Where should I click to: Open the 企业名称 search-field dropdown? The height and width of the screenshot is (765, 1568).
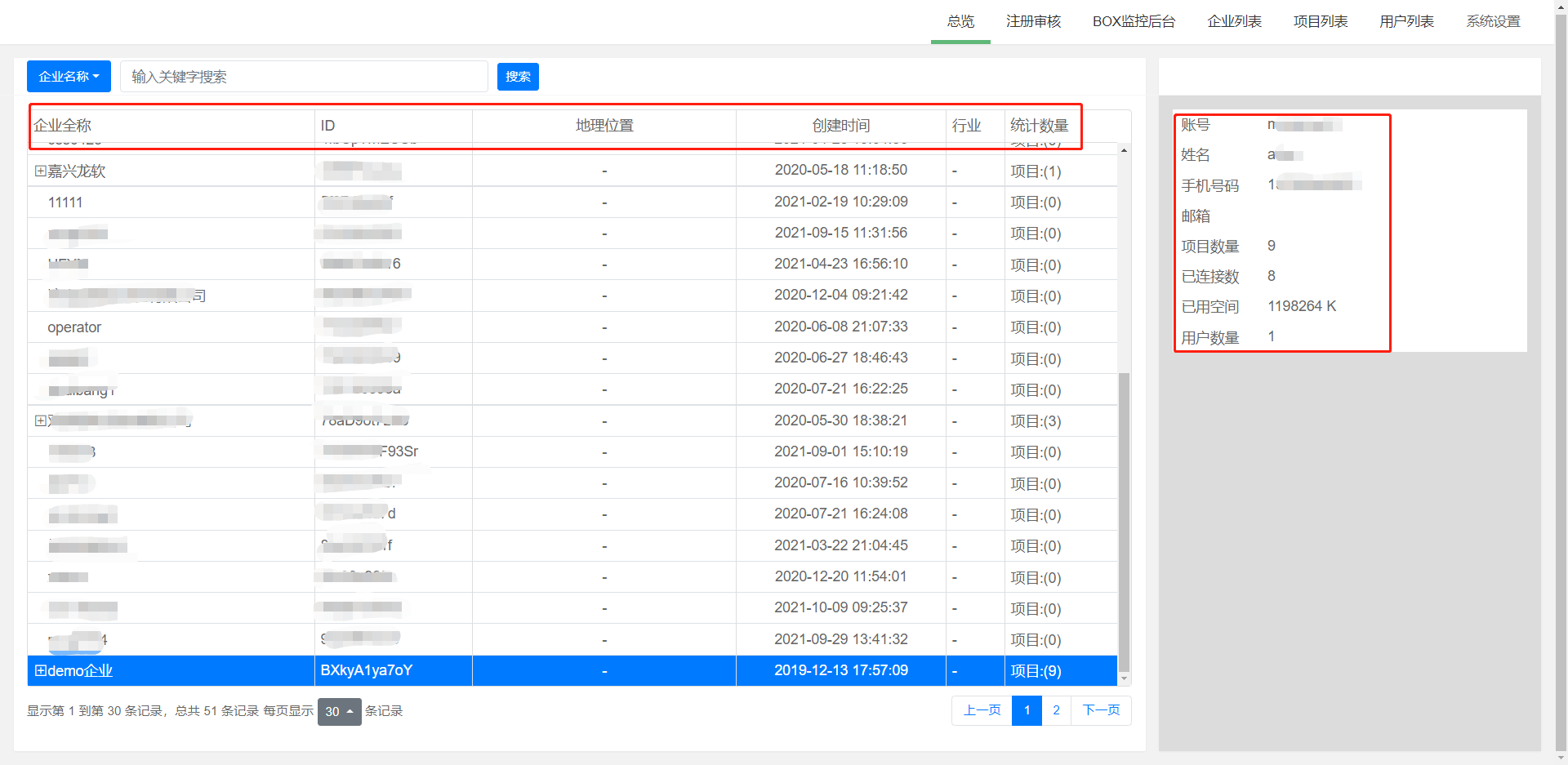pos(69,77)
